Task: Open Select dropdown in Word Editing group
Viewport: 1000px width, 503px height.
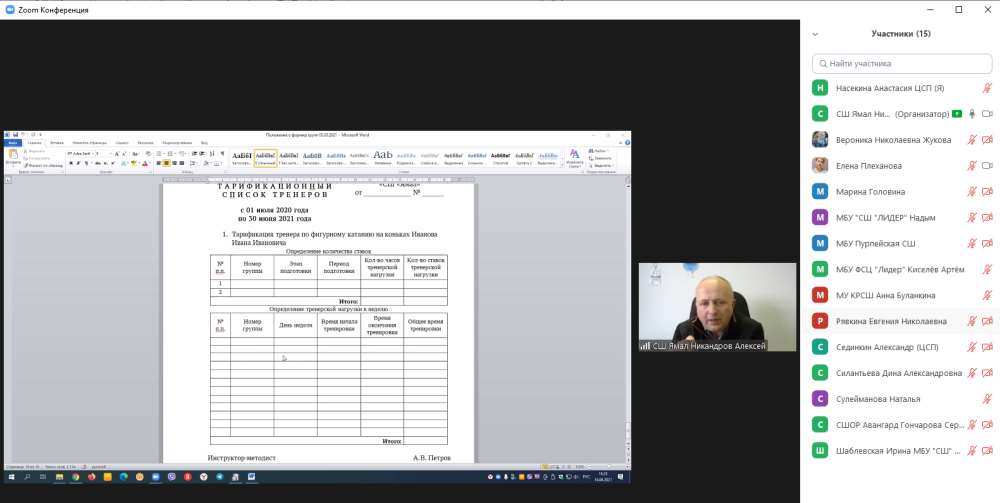Action: [601, 166]
